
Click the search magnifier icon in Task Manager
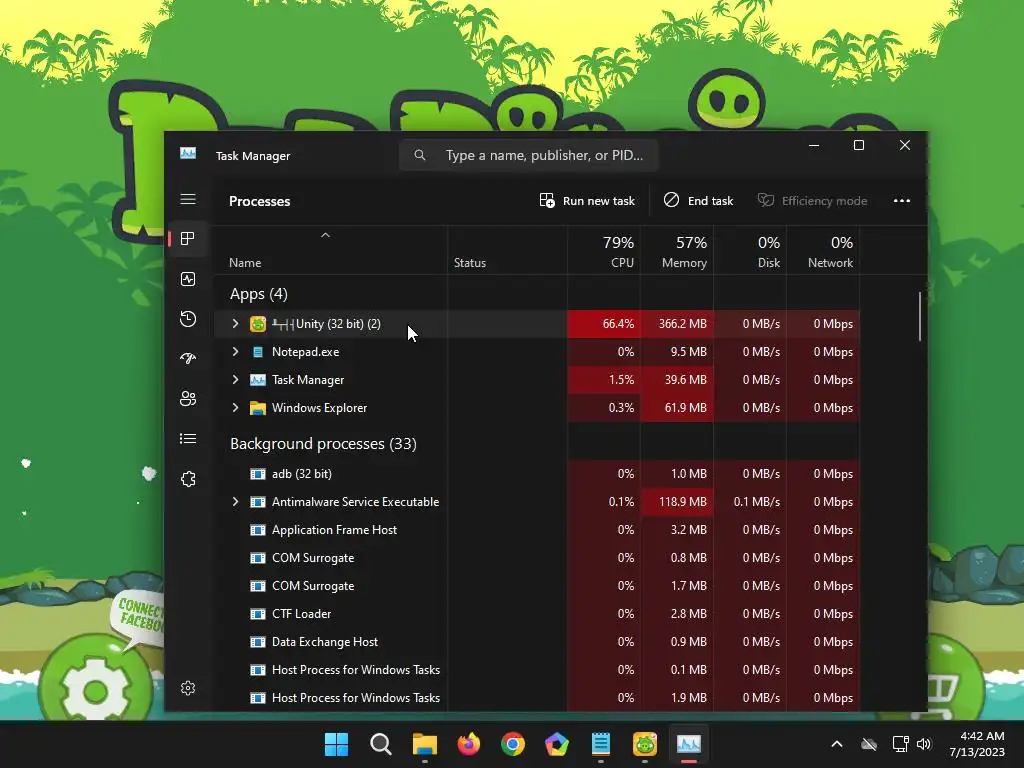tap(420, 155)
